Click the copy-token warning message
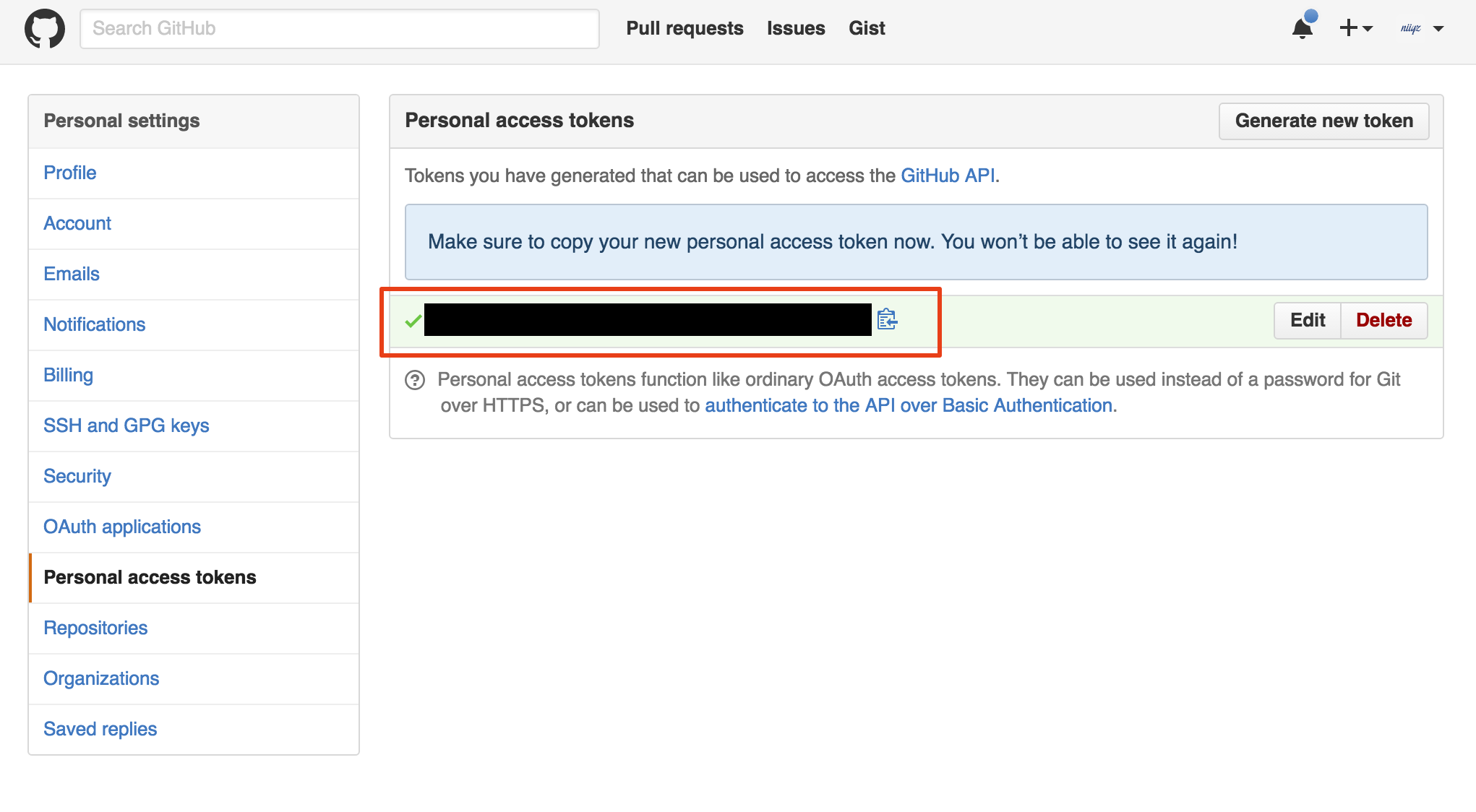This screenshot has width=1476, height=812. pyautogui.click(x=916, y=242)
